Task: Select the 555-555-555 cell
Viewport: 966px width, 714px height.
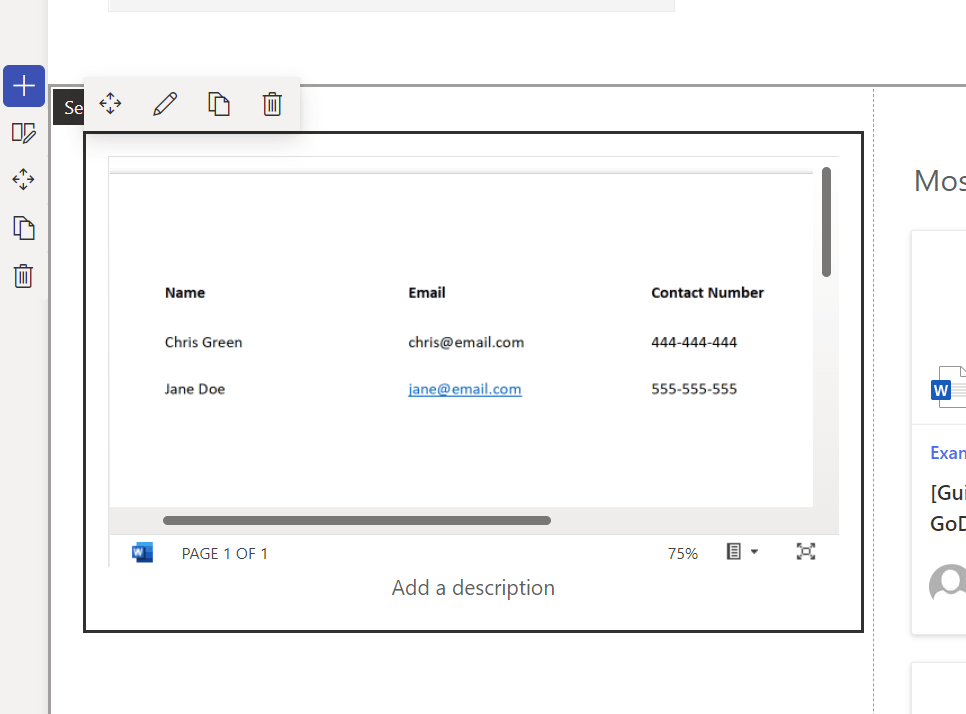Action: click(694, 389)
